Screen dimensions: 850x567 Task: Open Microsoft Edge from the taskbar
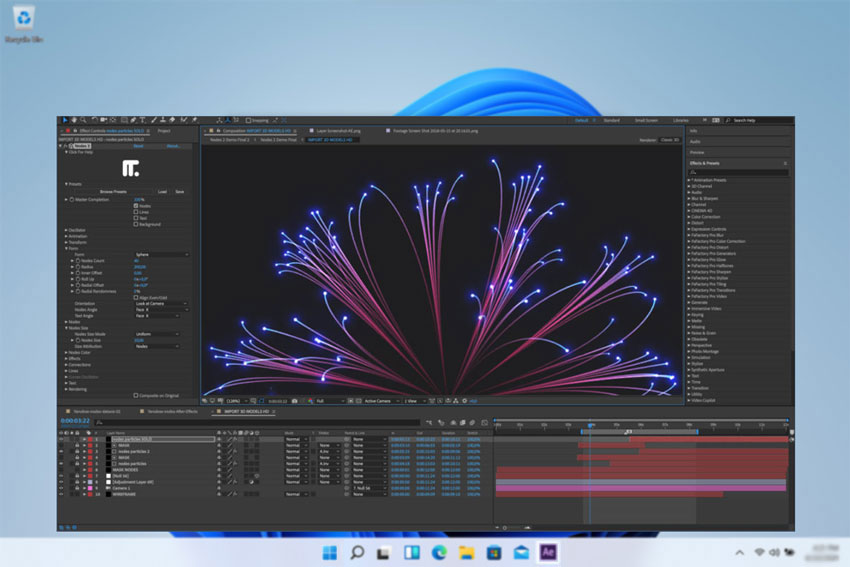tap(439, 552)
